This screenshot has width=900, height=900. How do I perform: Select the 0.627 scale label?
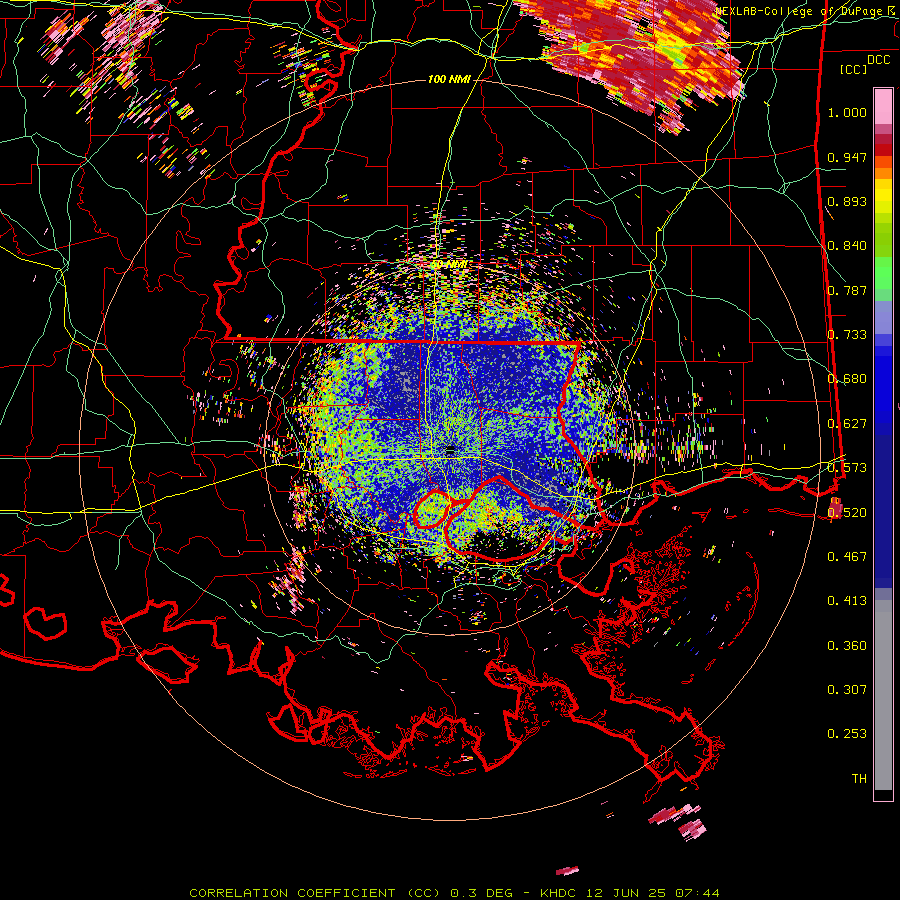tap(847, 424)
